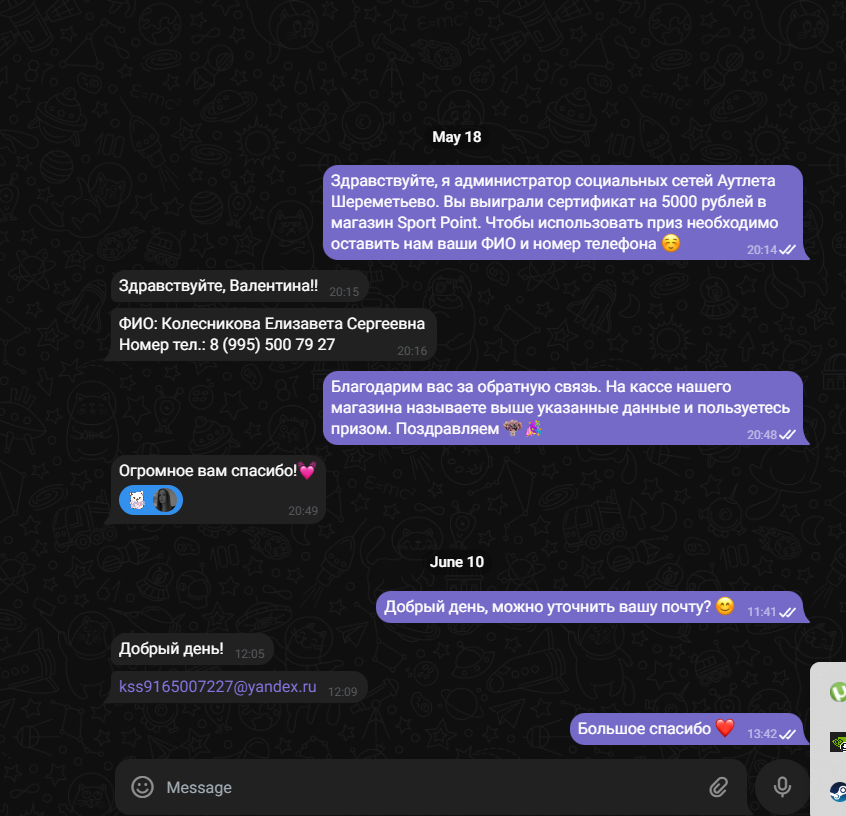Image resolution: width=846 pixels, height=816 pixels.
Task: Click the May 18 date separator
Action: (456, 137)
